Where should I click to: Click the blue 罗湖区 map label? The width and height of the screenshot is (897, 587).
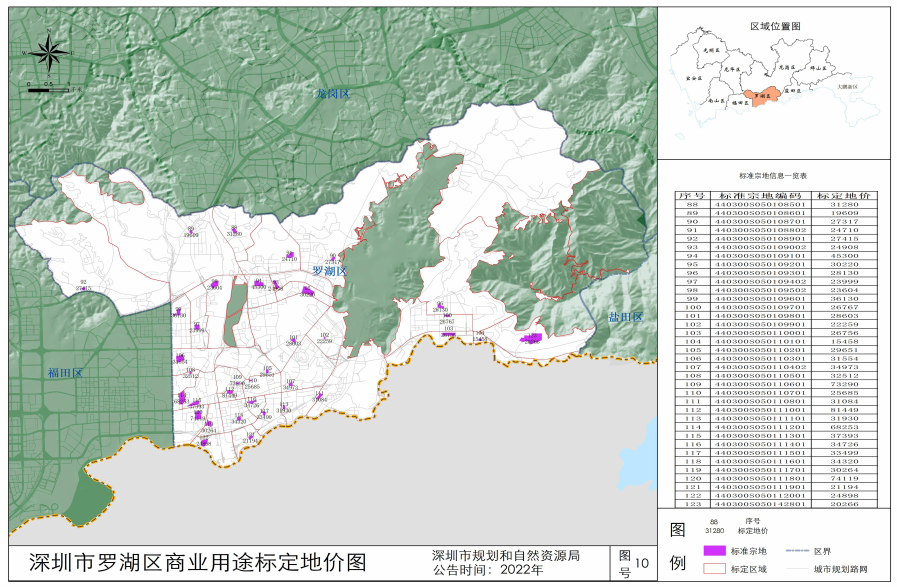coord(329,272)
